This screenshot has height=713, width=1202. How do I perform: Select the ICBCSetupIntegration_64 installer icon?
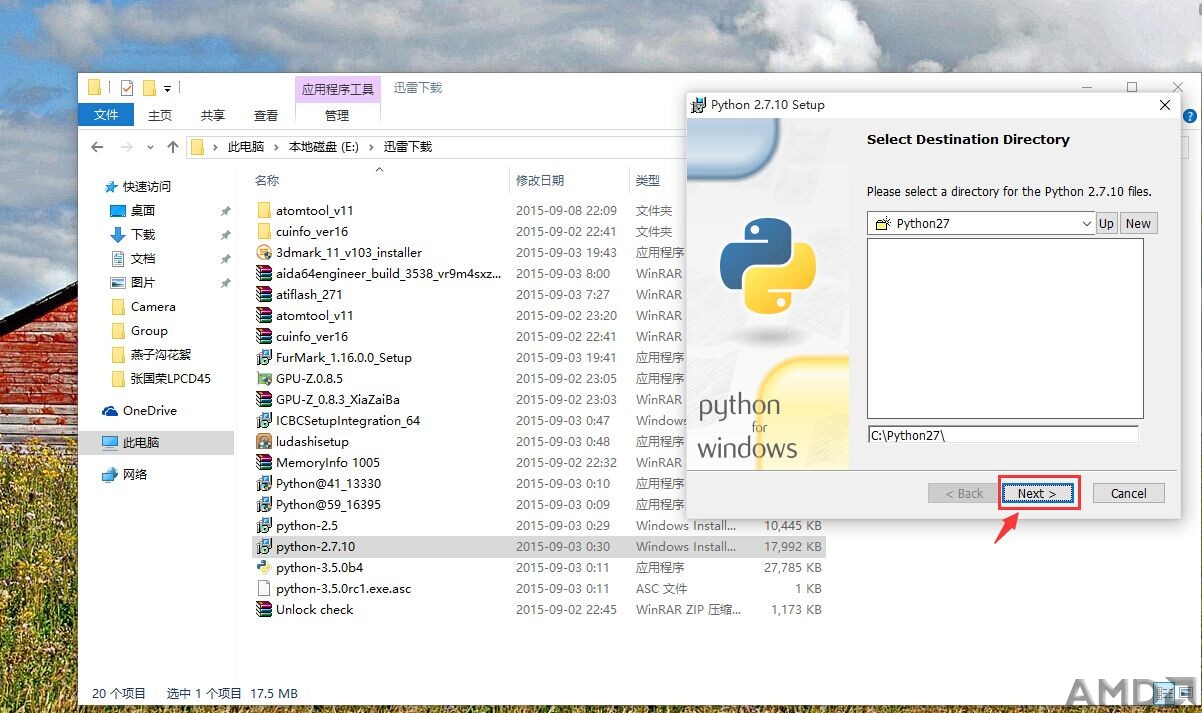[264, 421]
